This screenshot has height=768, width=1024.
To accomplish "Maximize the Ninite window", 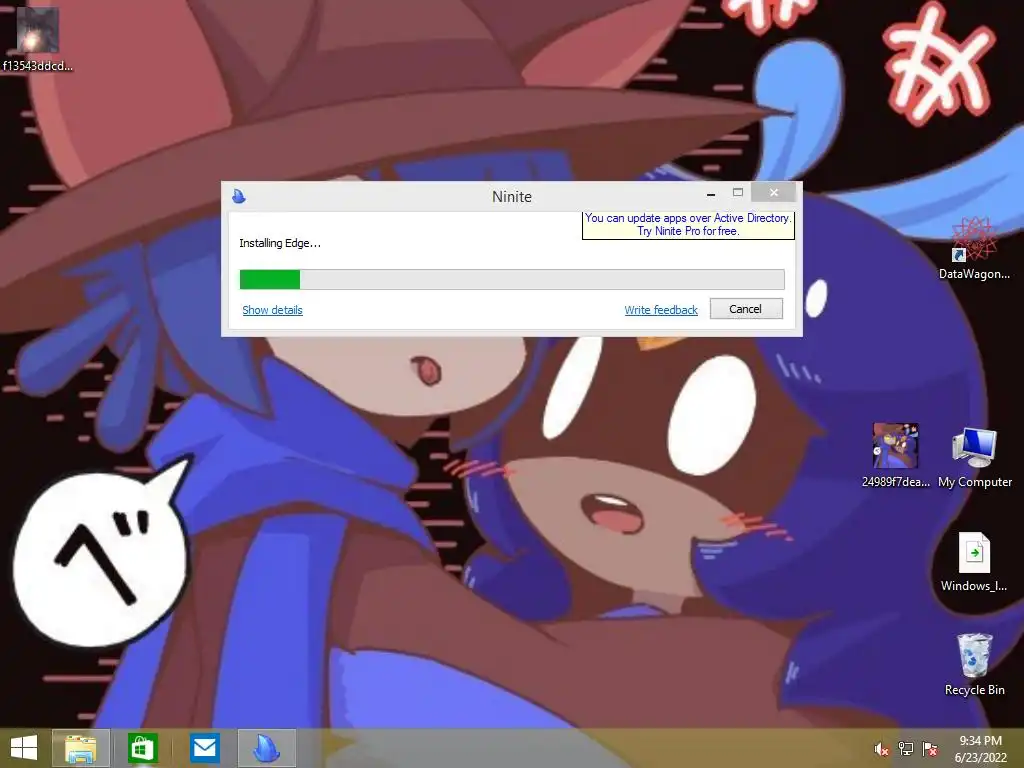I will click(x=738, y=193).
